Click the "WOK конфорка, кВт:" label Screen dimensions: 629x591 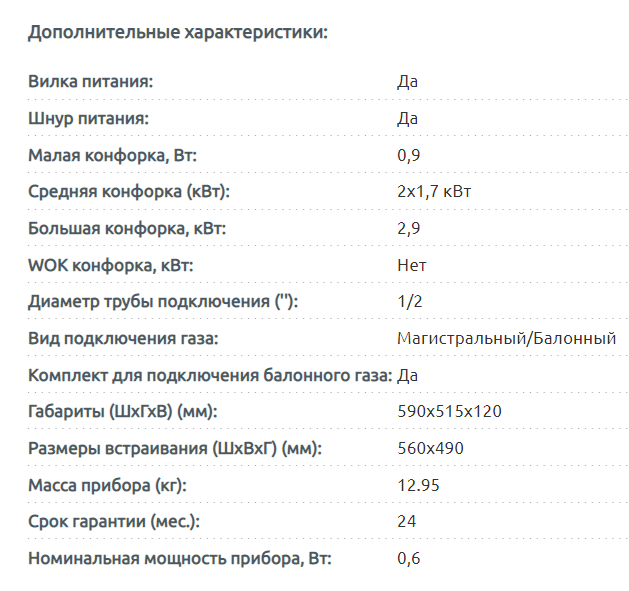110,265
